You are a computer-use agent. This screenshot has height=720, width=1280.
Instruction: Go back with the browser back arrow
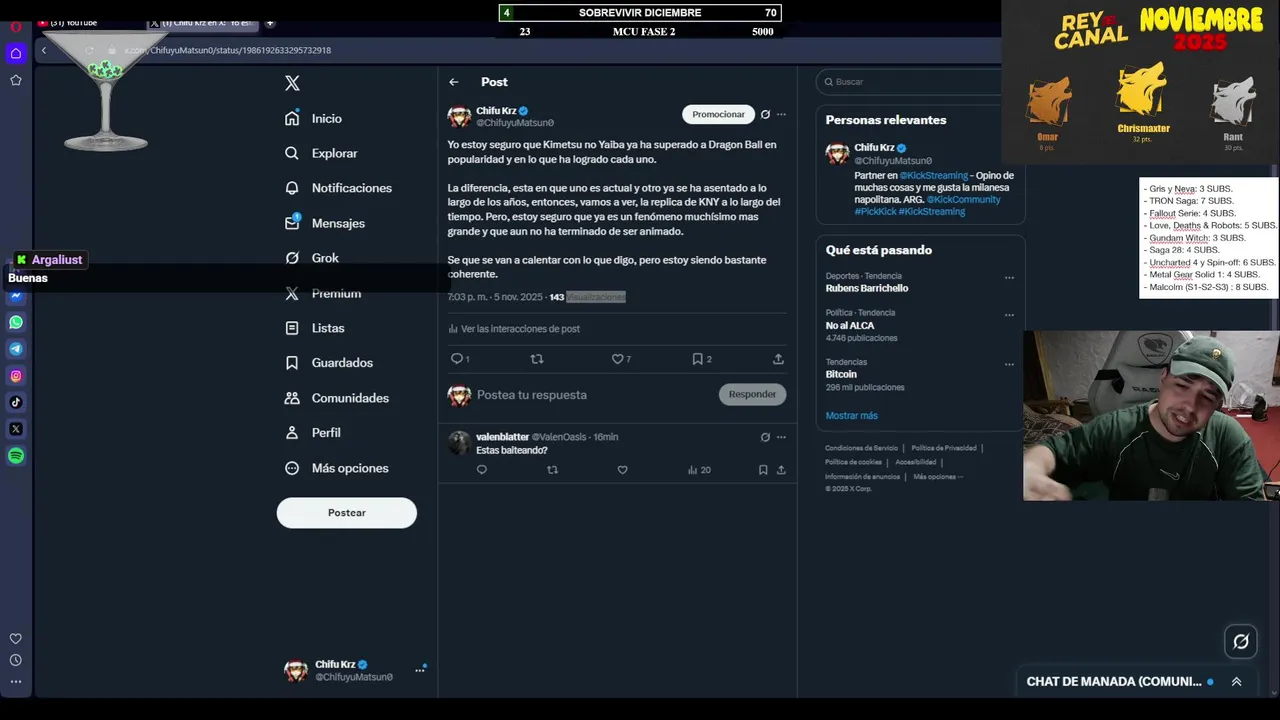tap(43, 50)
